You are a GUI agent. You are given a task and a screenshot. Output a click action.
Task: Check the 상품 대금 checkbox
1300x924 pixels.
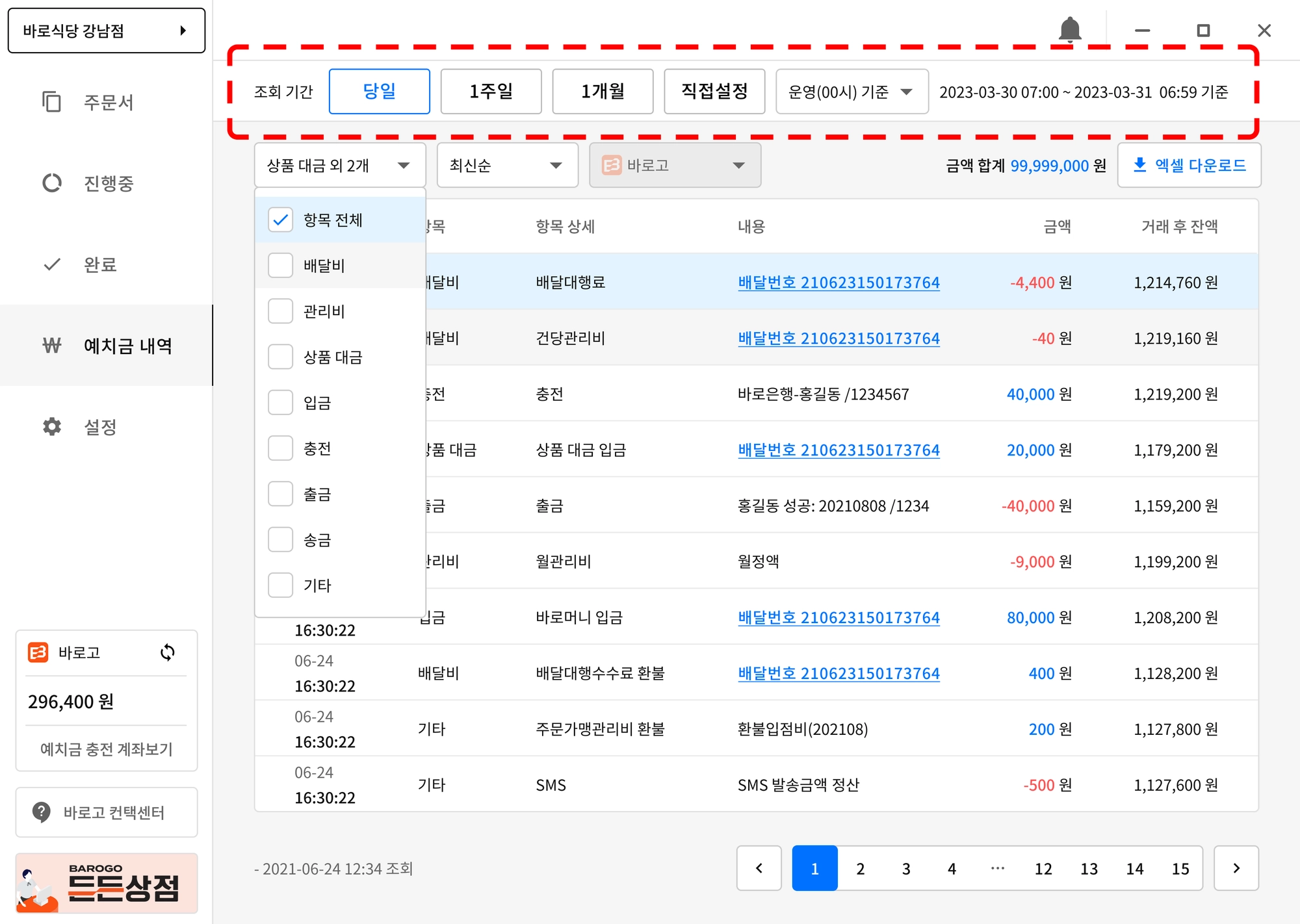pyautogui.click(x=280, y=357)
